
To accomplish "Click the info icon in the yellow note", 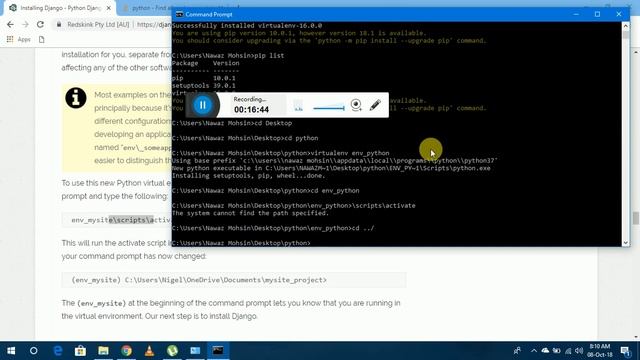I will tap(76, 98).
